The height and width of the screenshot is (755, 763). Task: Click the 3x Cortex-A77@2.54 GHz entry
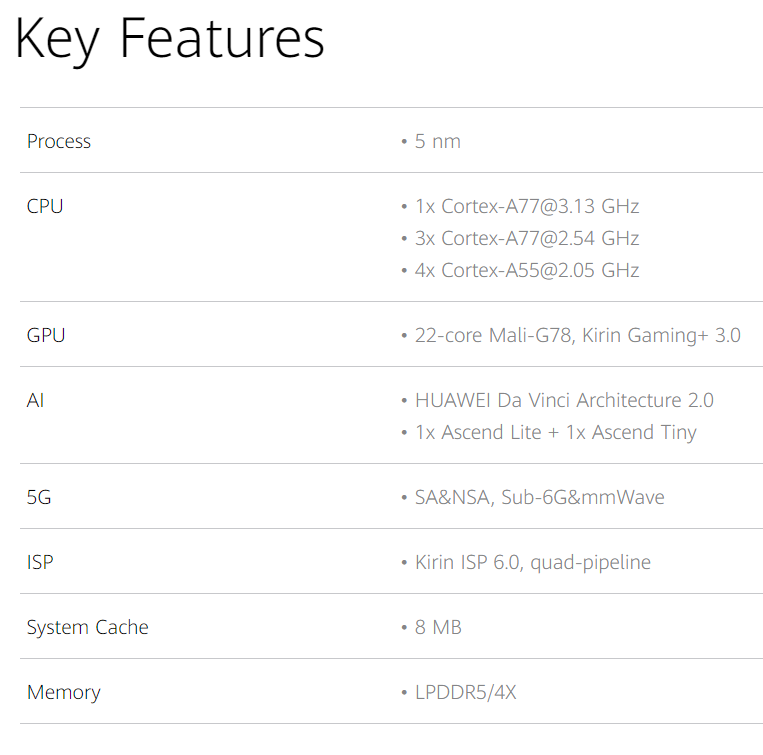526,238
